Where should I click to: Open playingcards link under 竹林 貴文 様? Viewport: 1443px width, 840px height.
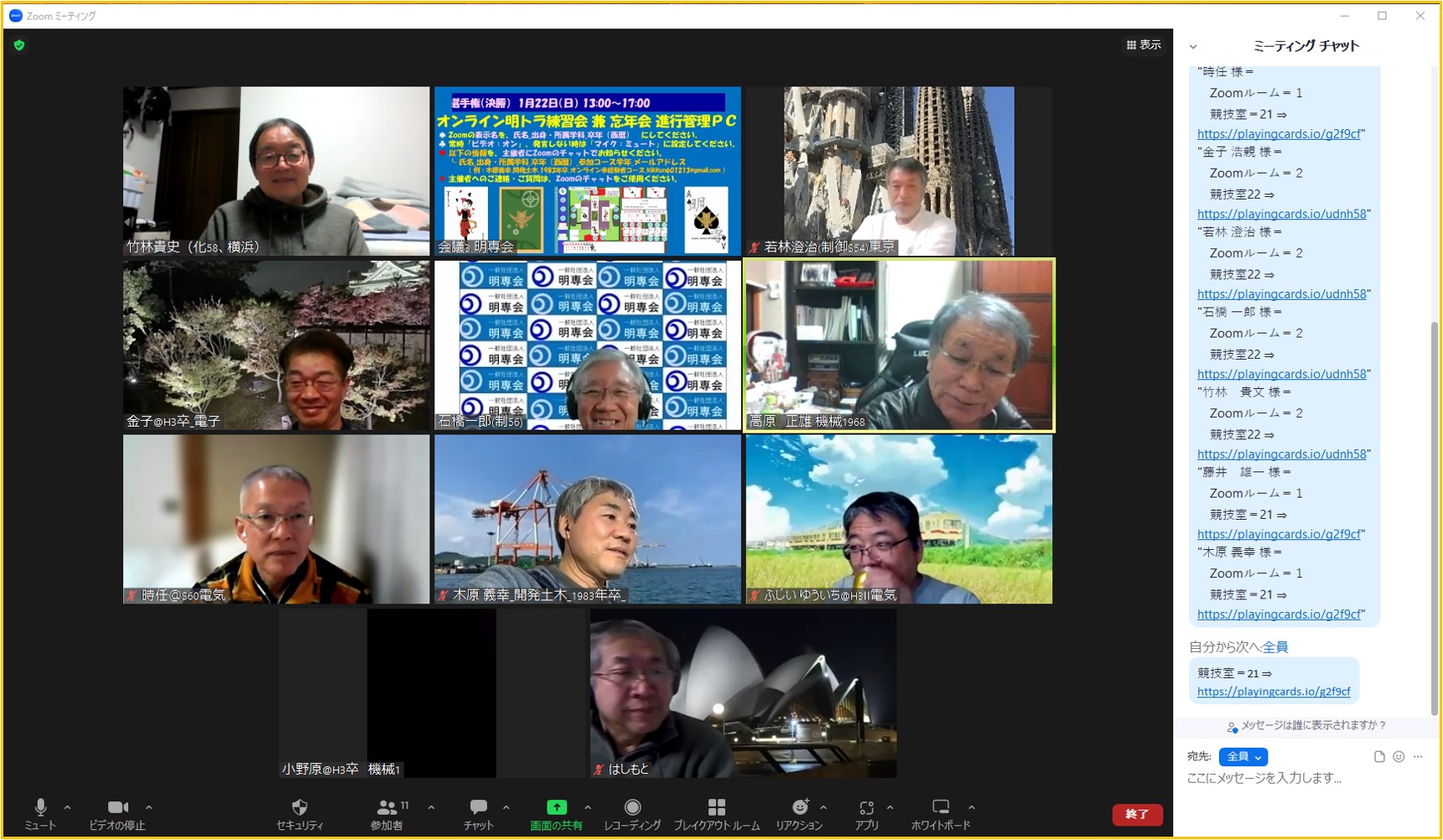tap(1282, 454)
